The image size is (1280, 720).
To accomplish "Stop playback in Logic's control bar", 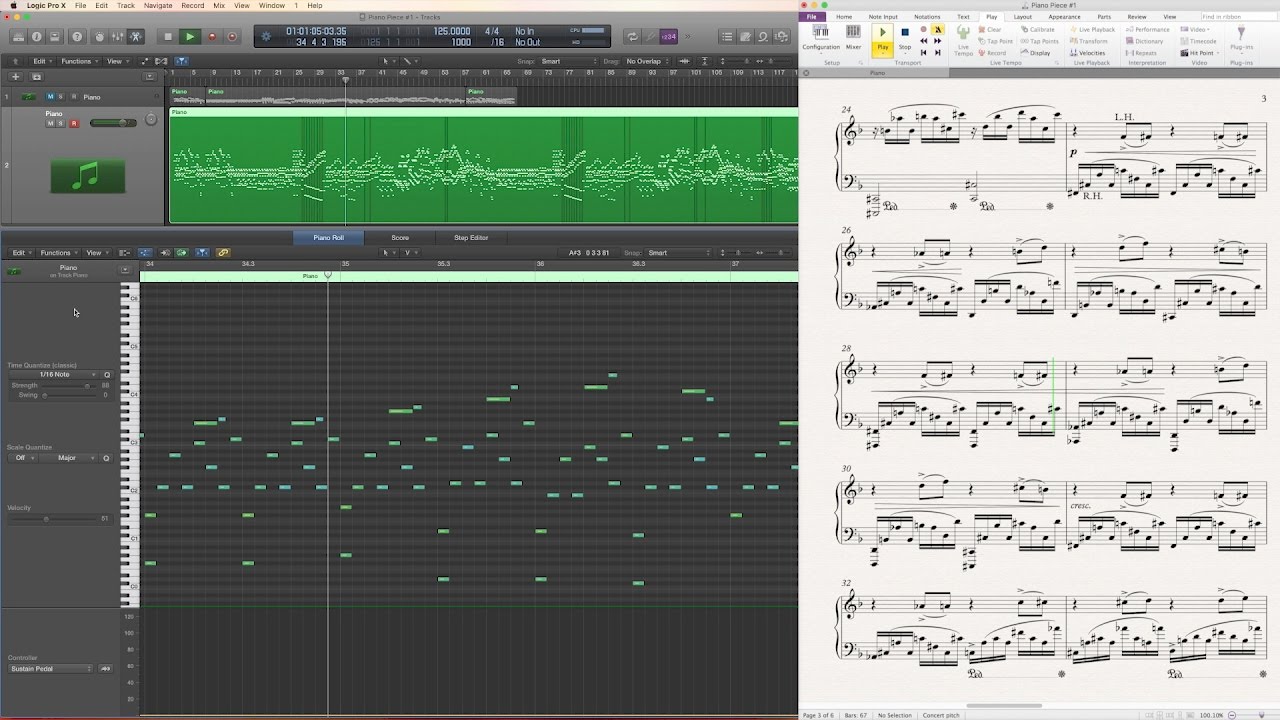I will point(167,37).
